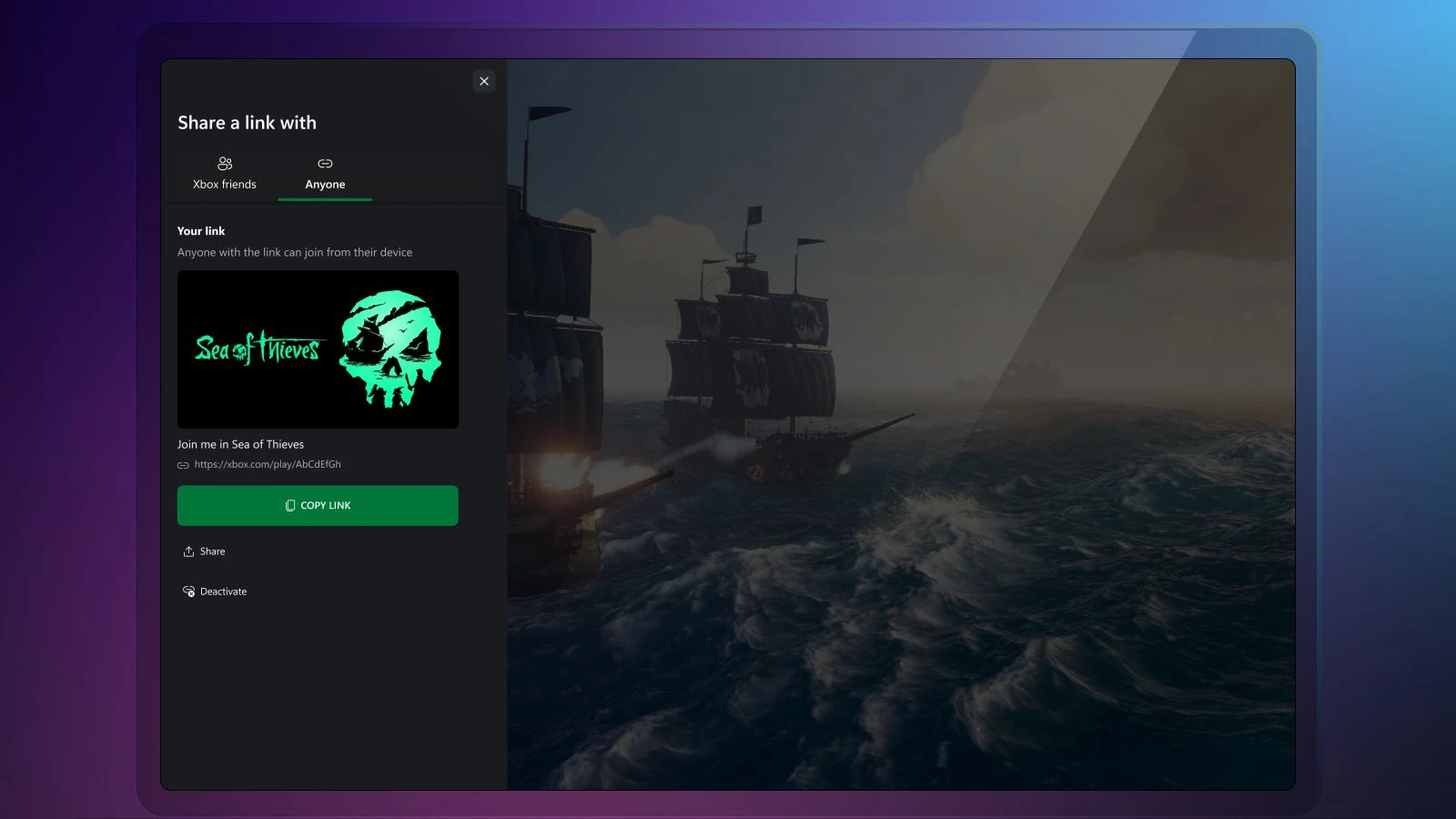1456x819 pixels.
Task: Click the share arrow icon
Action: point(188,551)
